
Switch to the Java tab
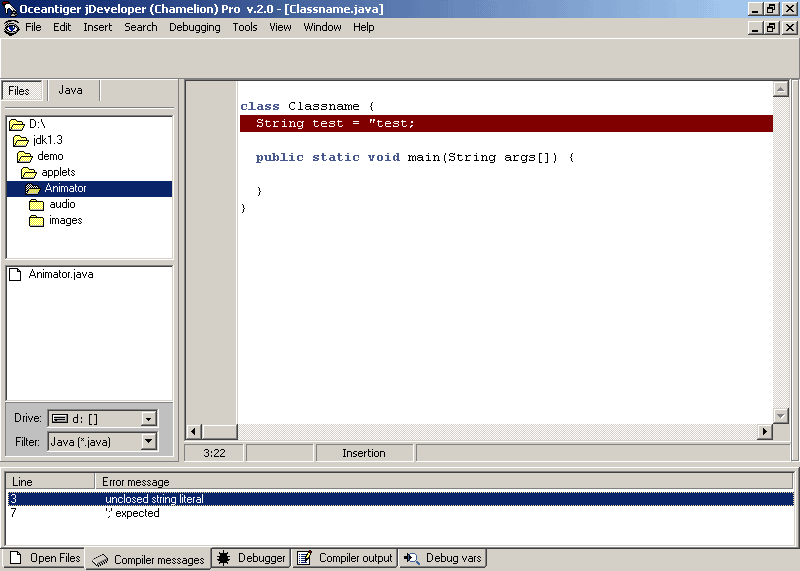pos(71,90)
